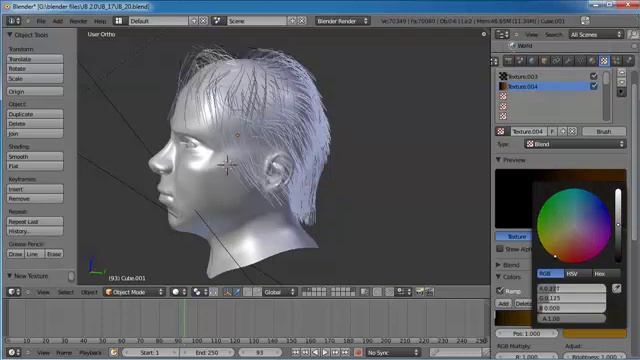Unlink texture datablock X icon
The width and height of the screenshot is (640, 360).
572,131
